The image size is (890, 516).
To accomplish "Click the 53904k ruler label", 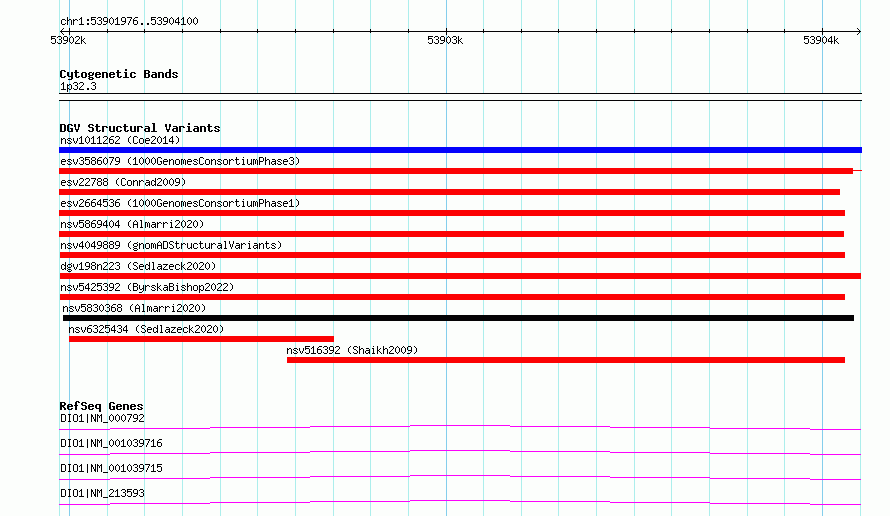I will (x=821, y=40).
